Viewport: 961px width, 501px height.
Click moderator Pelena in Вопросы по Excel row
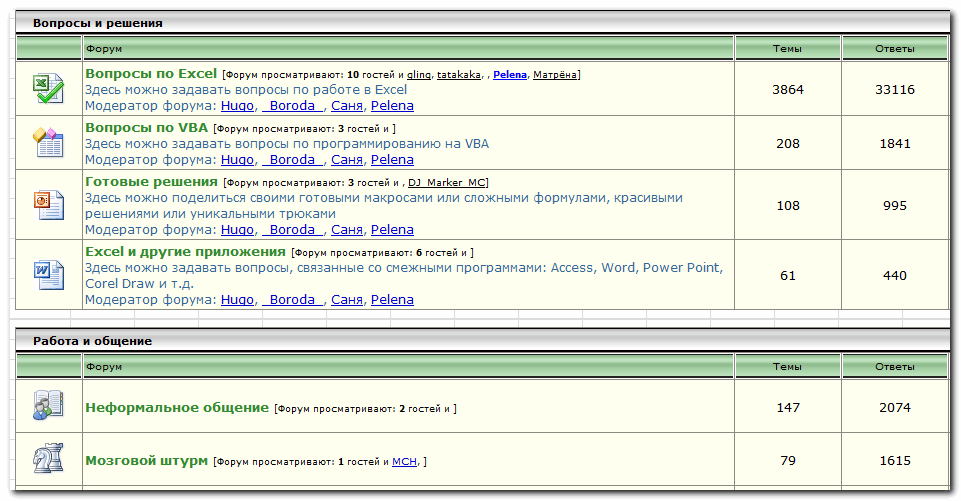pyautogui.click(x=392, y=105)
